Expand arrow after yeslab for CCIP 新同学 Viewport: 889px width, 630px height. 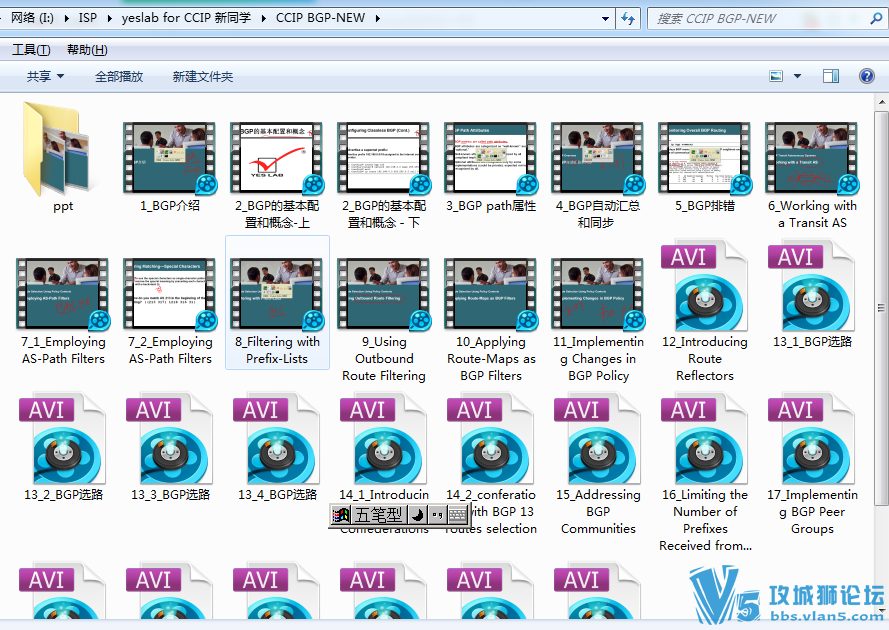click(264, 18)
